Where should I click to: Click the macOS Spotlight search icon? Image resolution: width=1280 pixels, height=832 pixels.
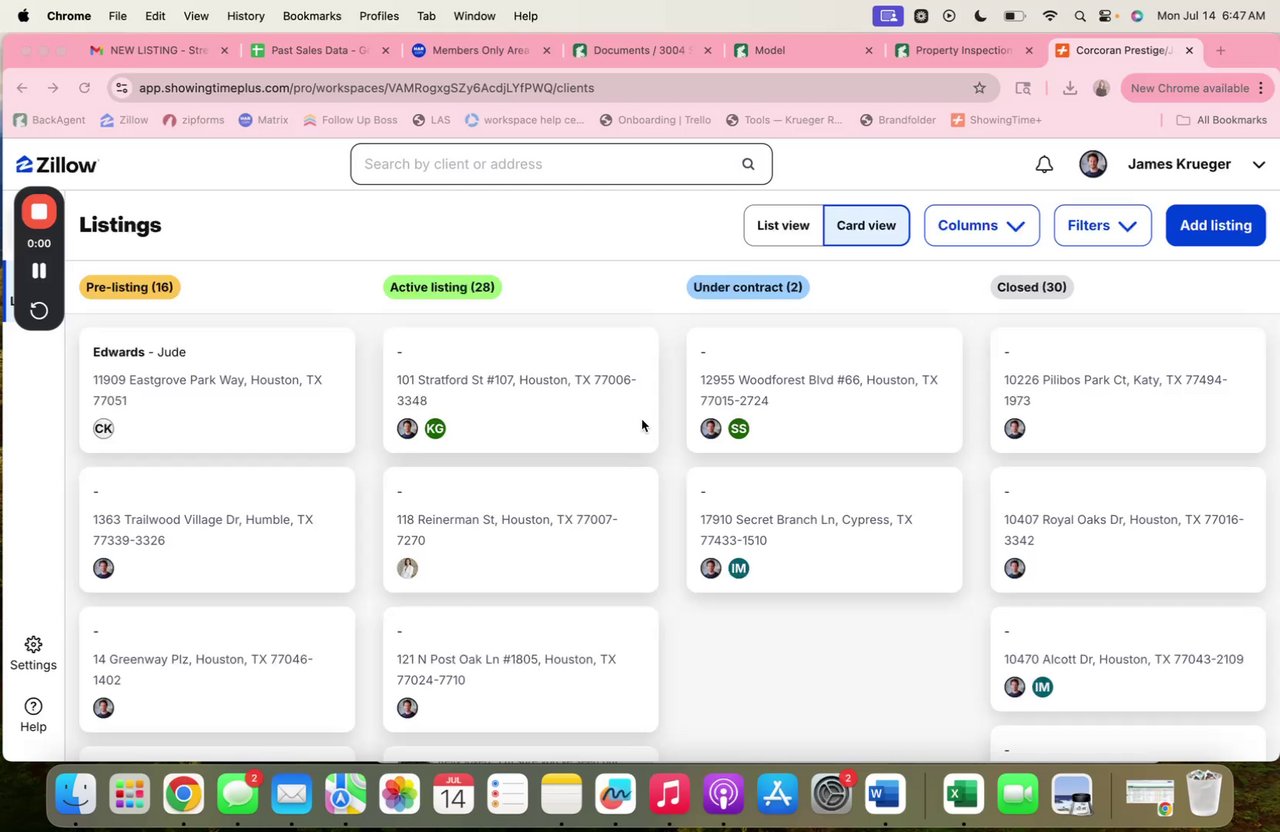(1080, 16)
